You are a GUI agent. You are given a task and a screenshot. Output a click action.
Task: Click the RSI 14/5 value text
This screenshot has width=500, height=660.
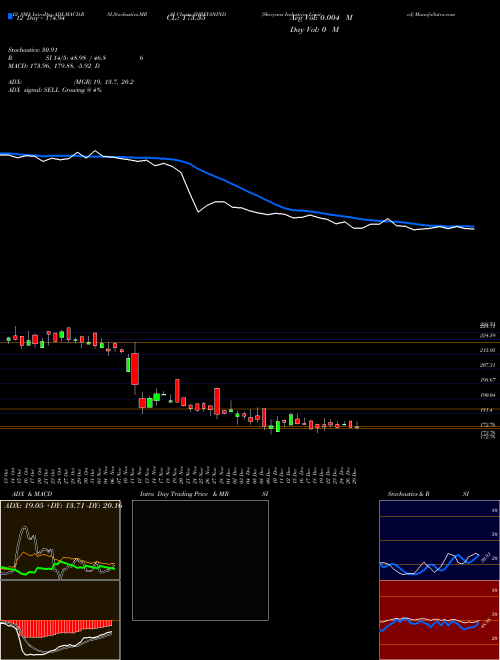[77, 58]
